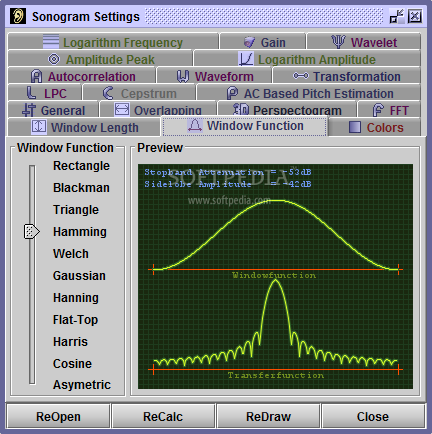The height and width of the screenshot is (434, 432).
Task: Click the FFT tab icon
Action: (x=378, y=110)
